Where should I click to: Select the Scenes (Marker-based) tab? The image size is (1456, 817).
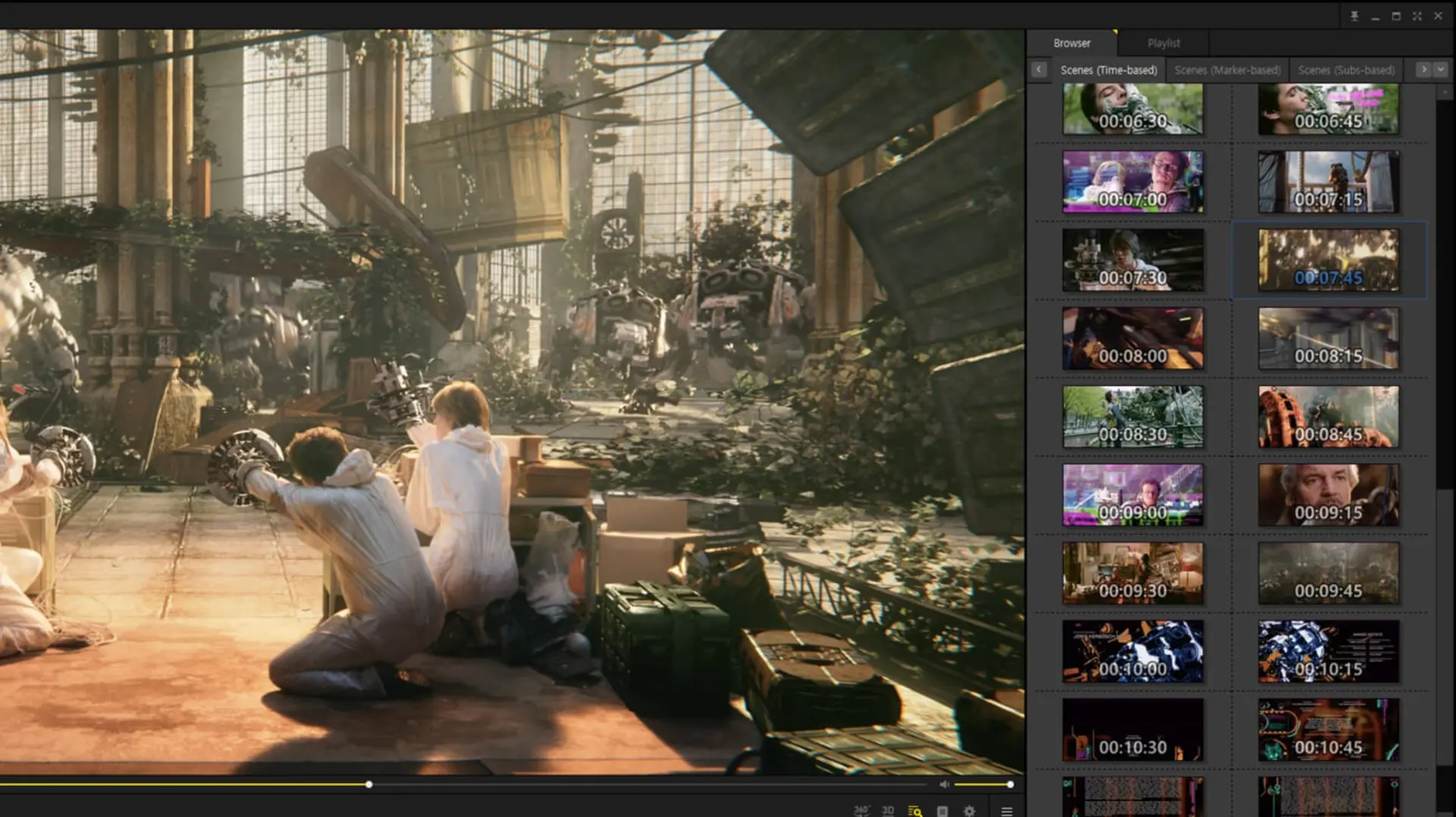pos(1227,70)
